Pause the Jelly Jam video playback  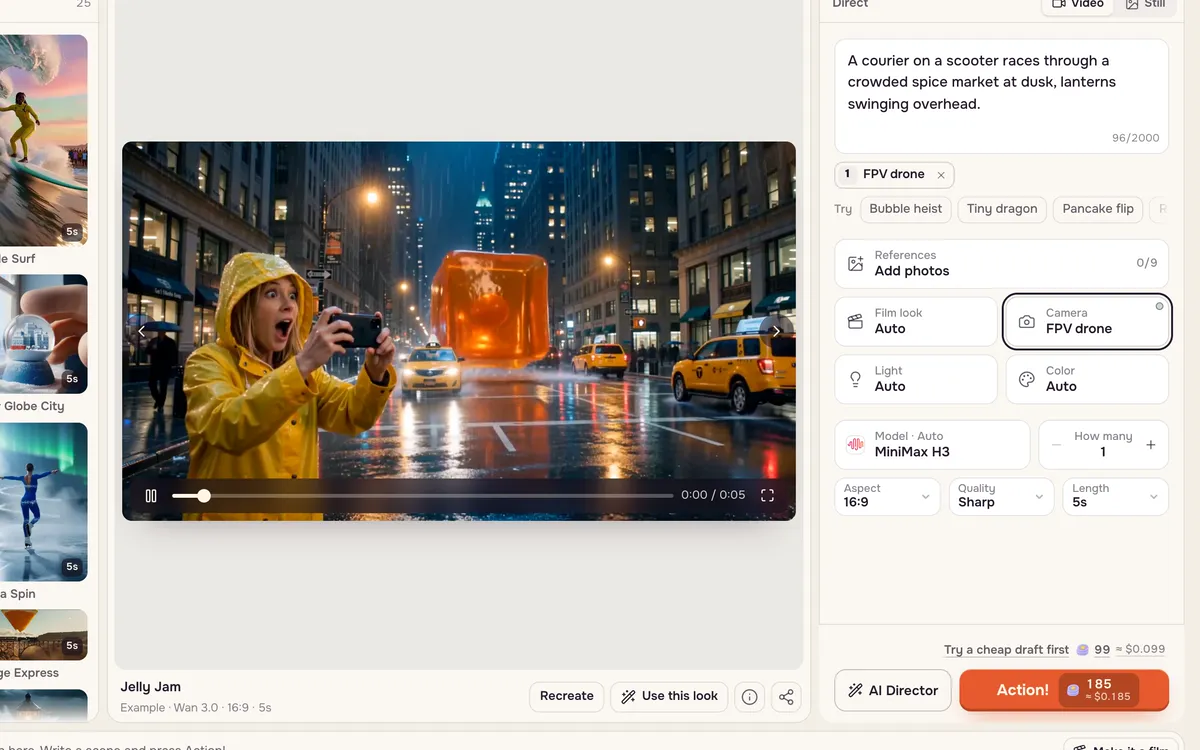pos(151,495)
